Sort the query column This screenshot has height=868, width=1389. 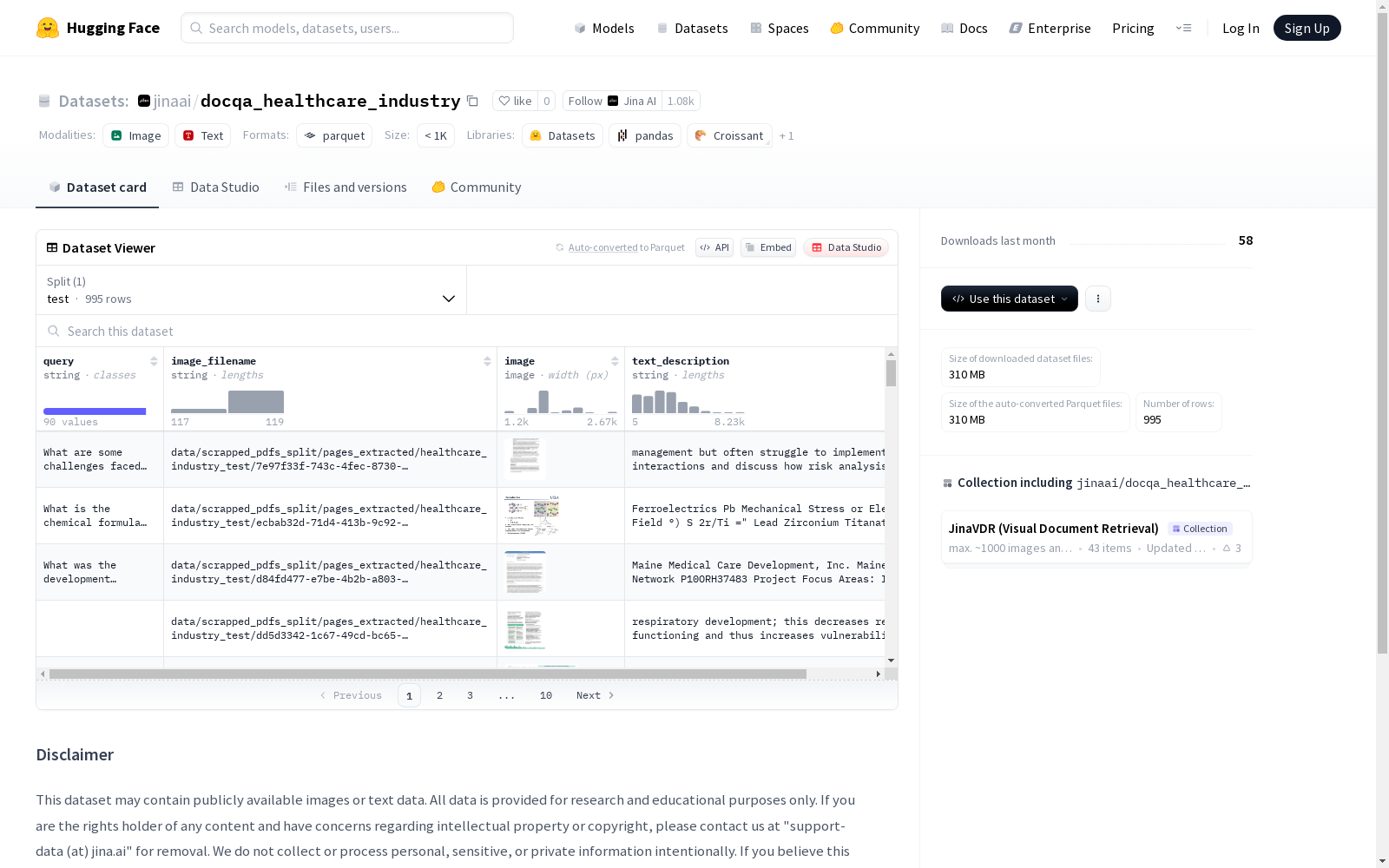pos(154,361)
